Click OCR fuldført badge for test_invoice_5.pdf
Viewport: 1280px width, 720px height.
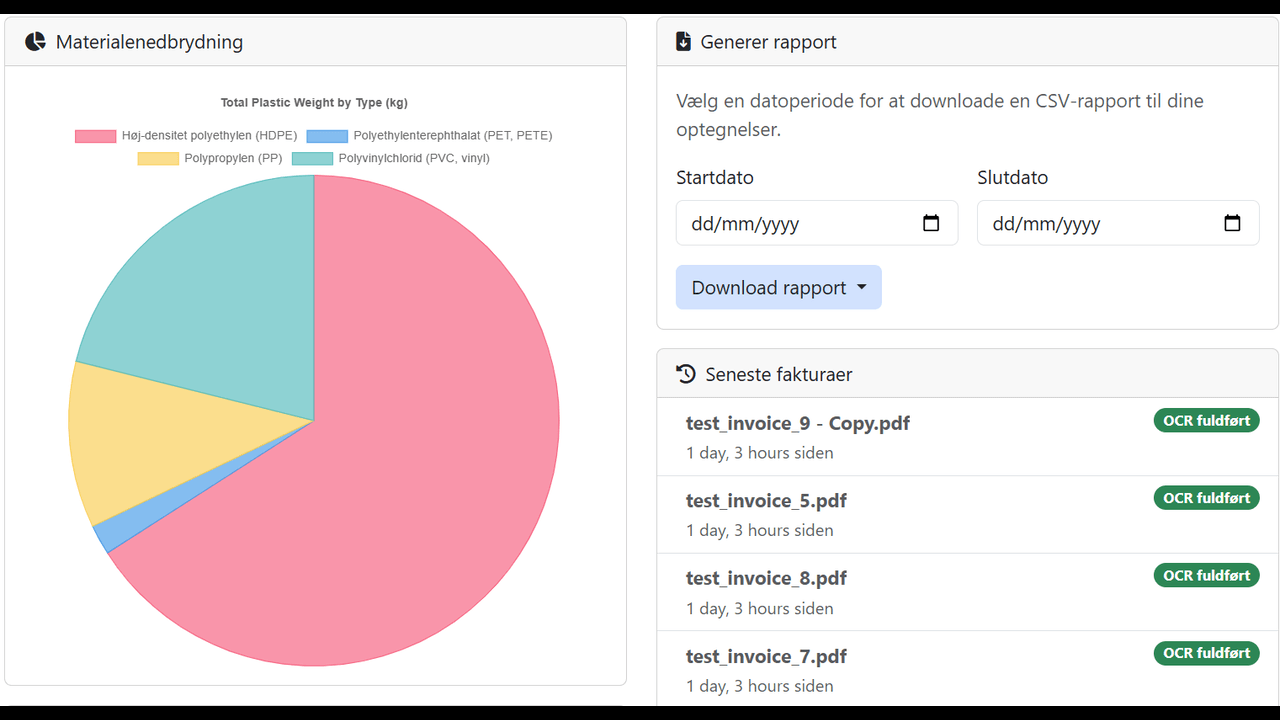tap(1206, 498)
